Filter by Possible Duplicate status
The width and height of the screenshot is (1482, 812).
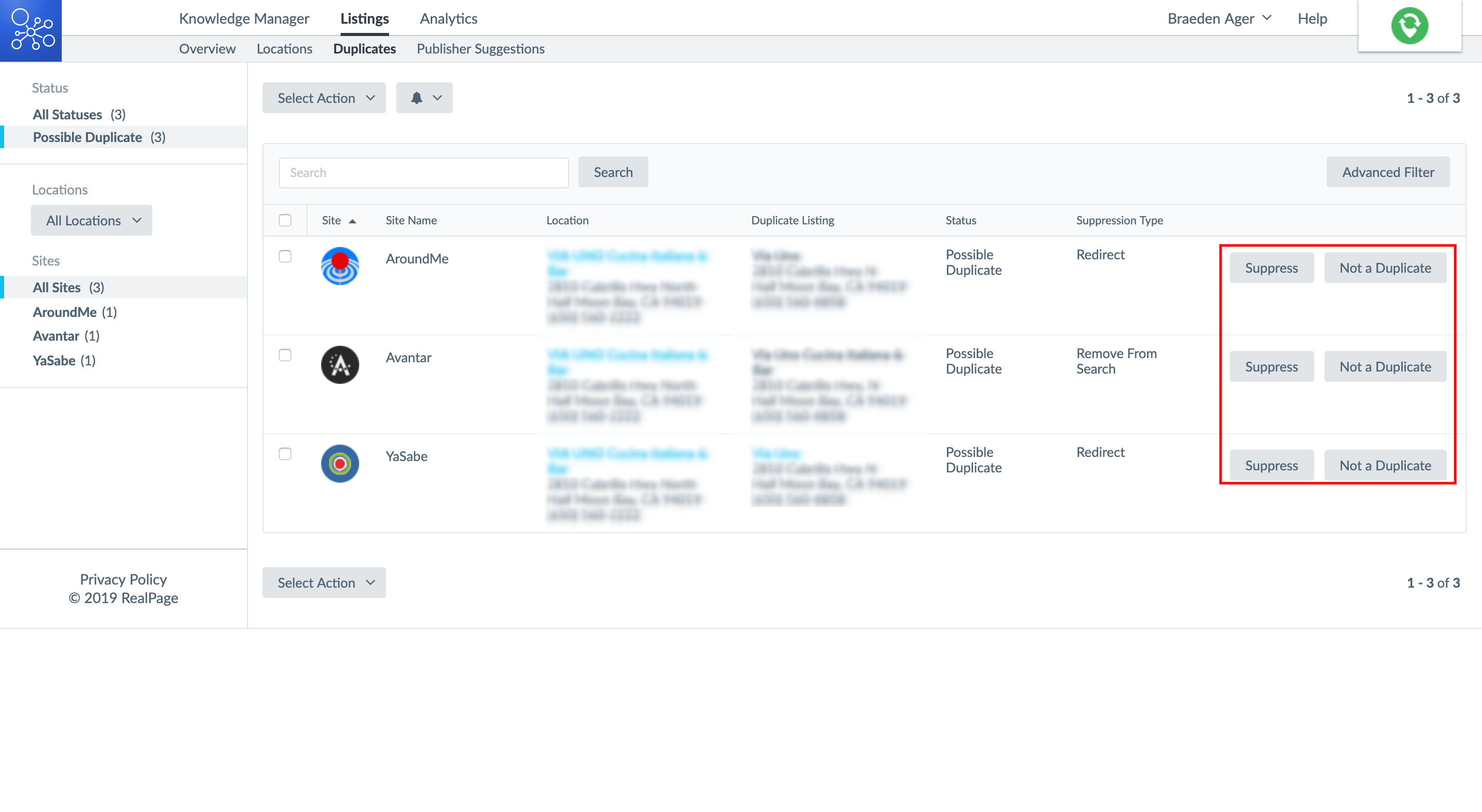(99, 137)
